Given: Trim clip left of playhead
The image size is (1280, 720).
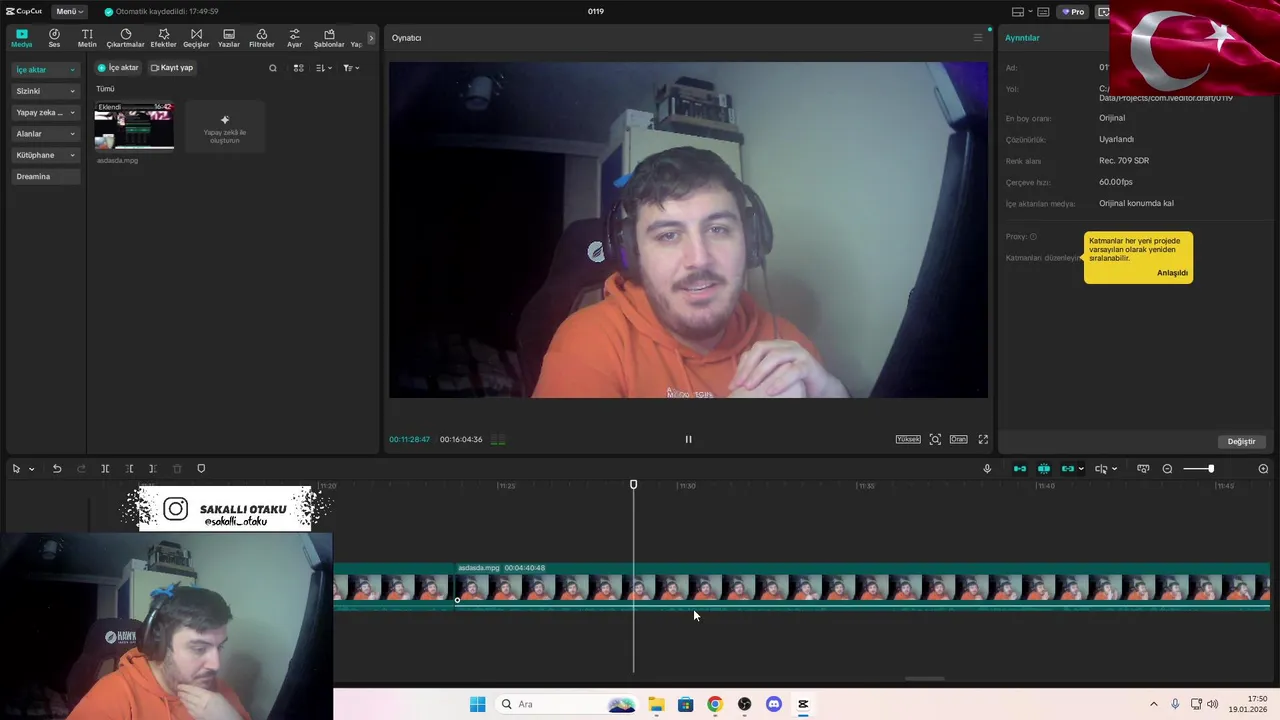Looking at the screenshot, I should pyautogui.click(x=129, y=469).
